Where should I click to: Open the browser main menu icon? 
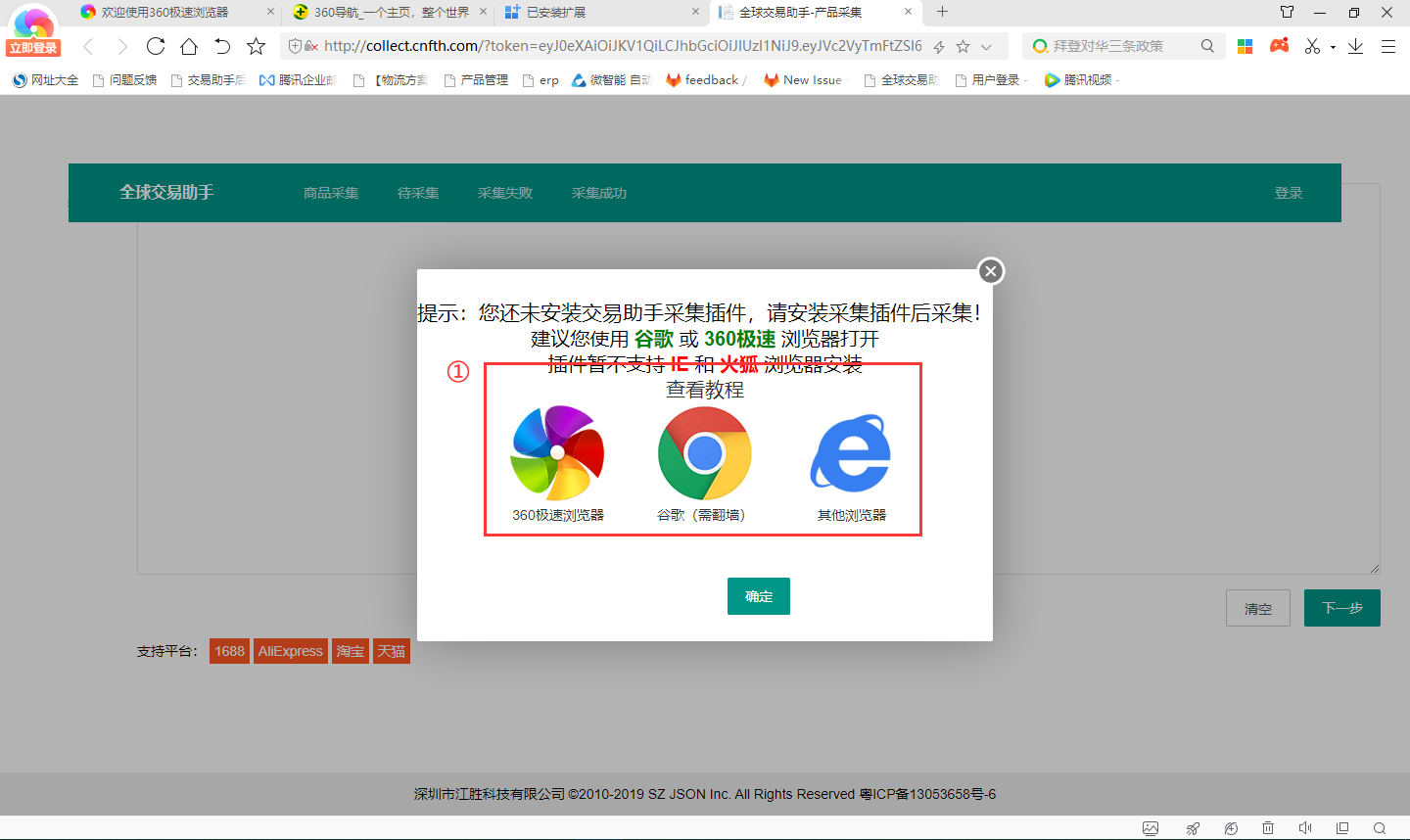[x=1388, y=46]
